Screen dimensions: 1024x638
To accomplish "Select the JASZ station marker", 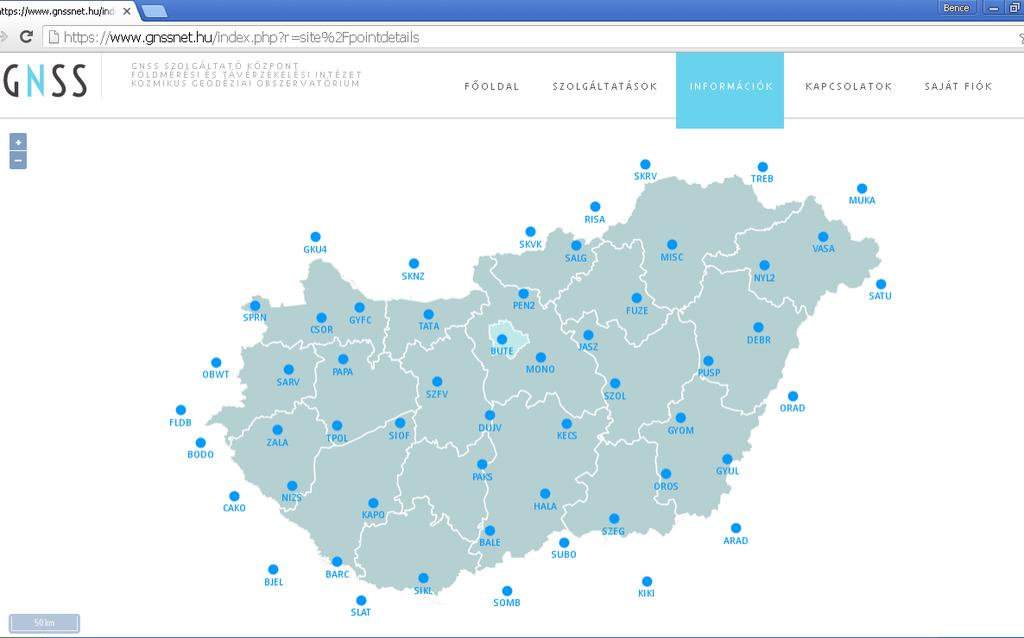I will click(588, 335).
